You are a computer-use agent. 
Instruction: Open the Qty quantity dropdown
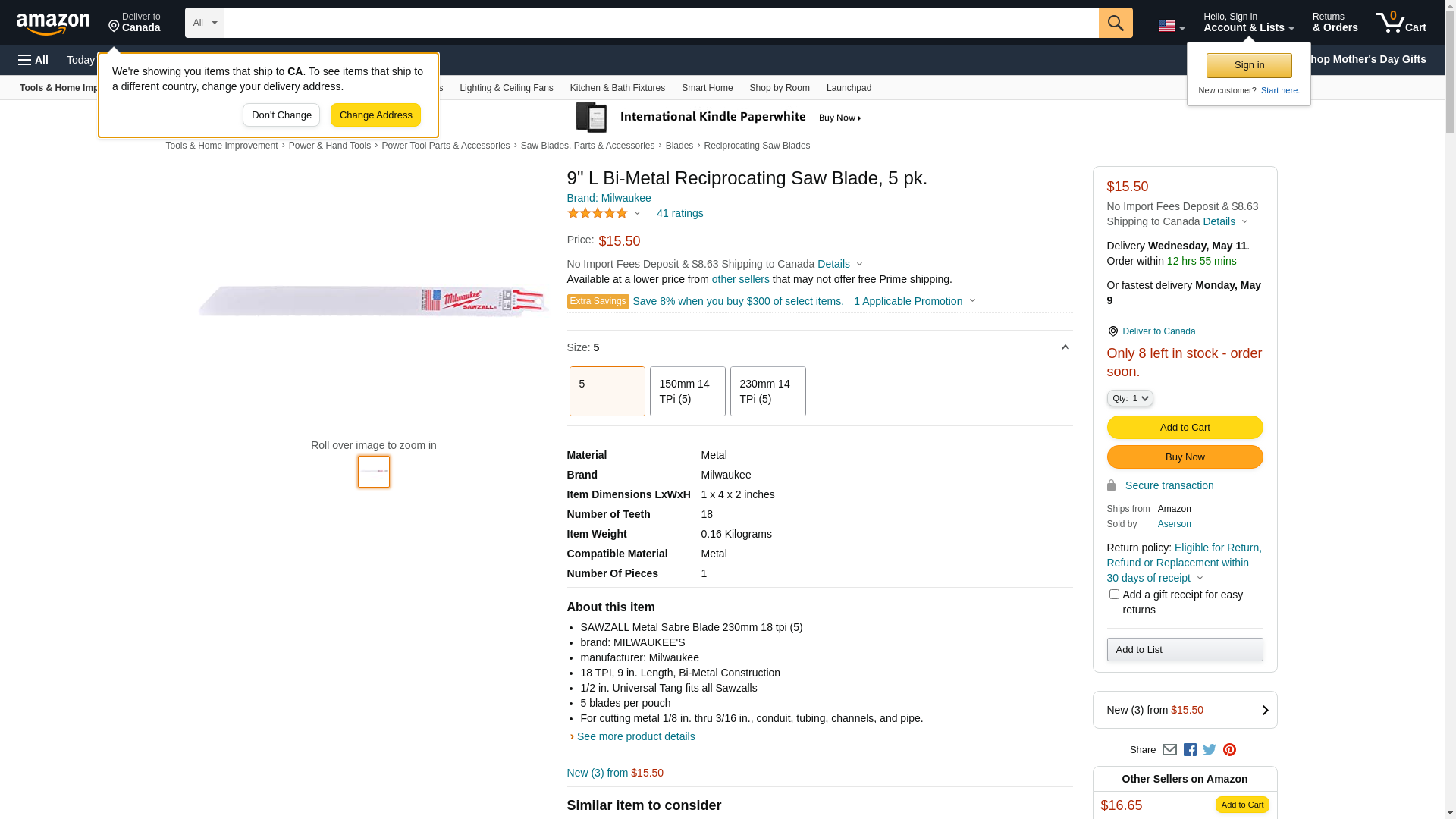click(1129, 398)
